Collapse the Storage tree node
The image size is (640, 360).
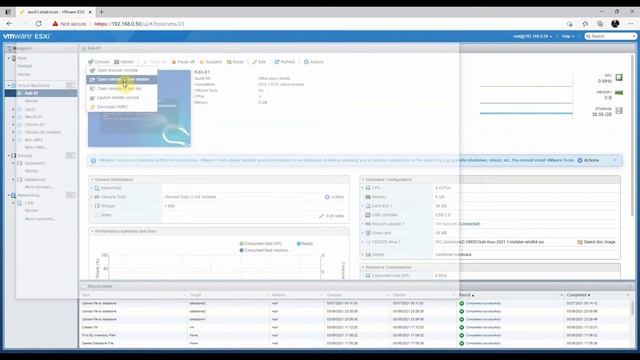click(x=9, y=156)
